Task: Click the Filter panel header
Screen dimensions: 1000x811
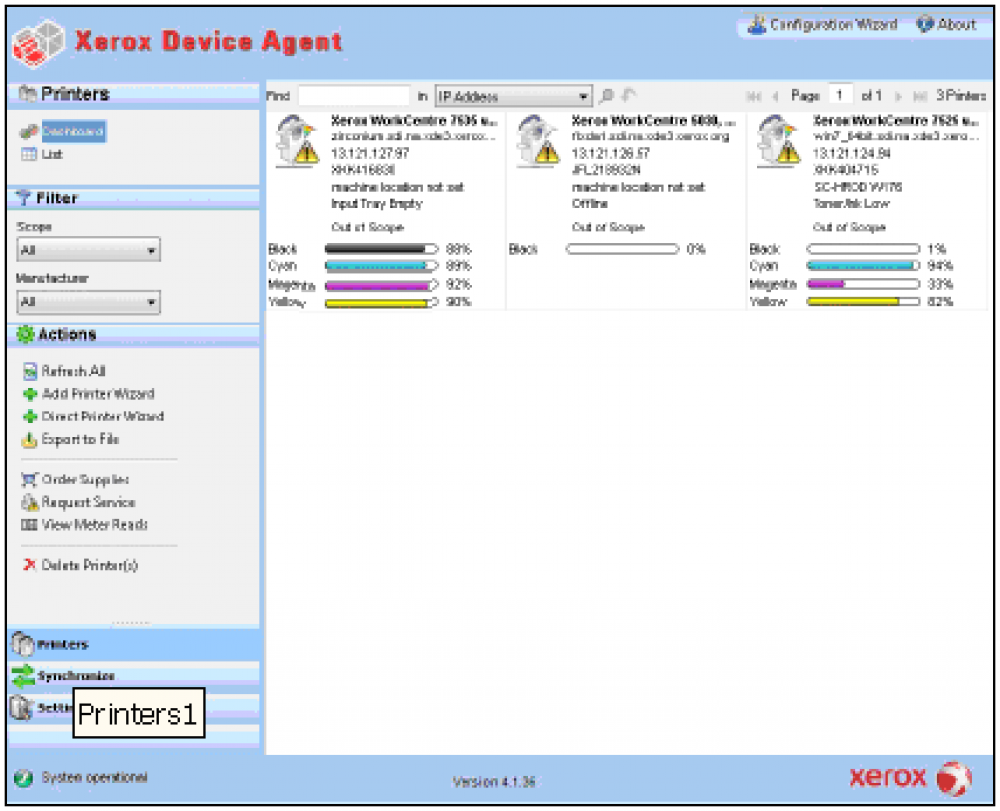Action: tap(134, 198)
